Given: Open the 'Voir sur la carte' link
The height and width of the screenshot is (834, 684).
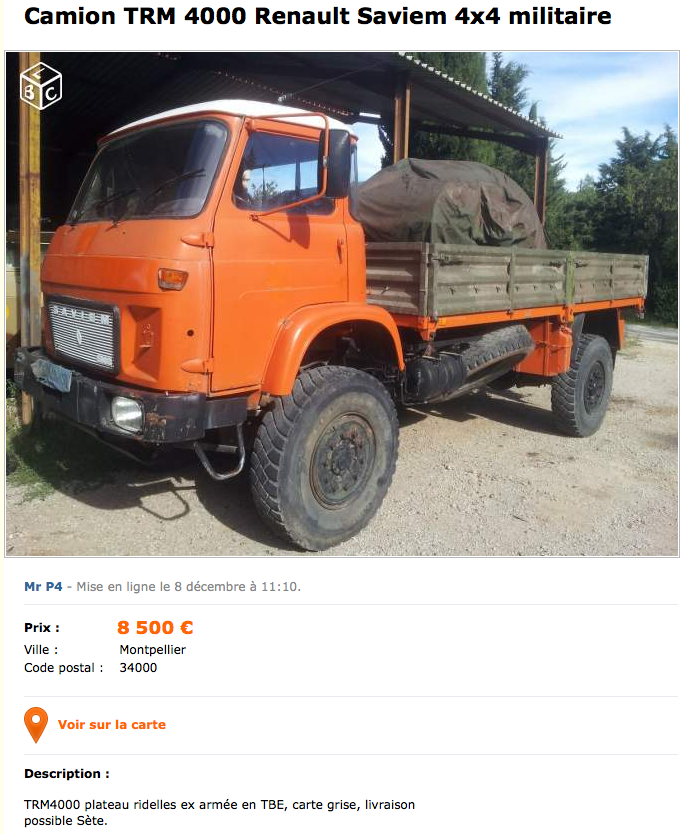Looking at the screenshot, I should coord(112,725).
